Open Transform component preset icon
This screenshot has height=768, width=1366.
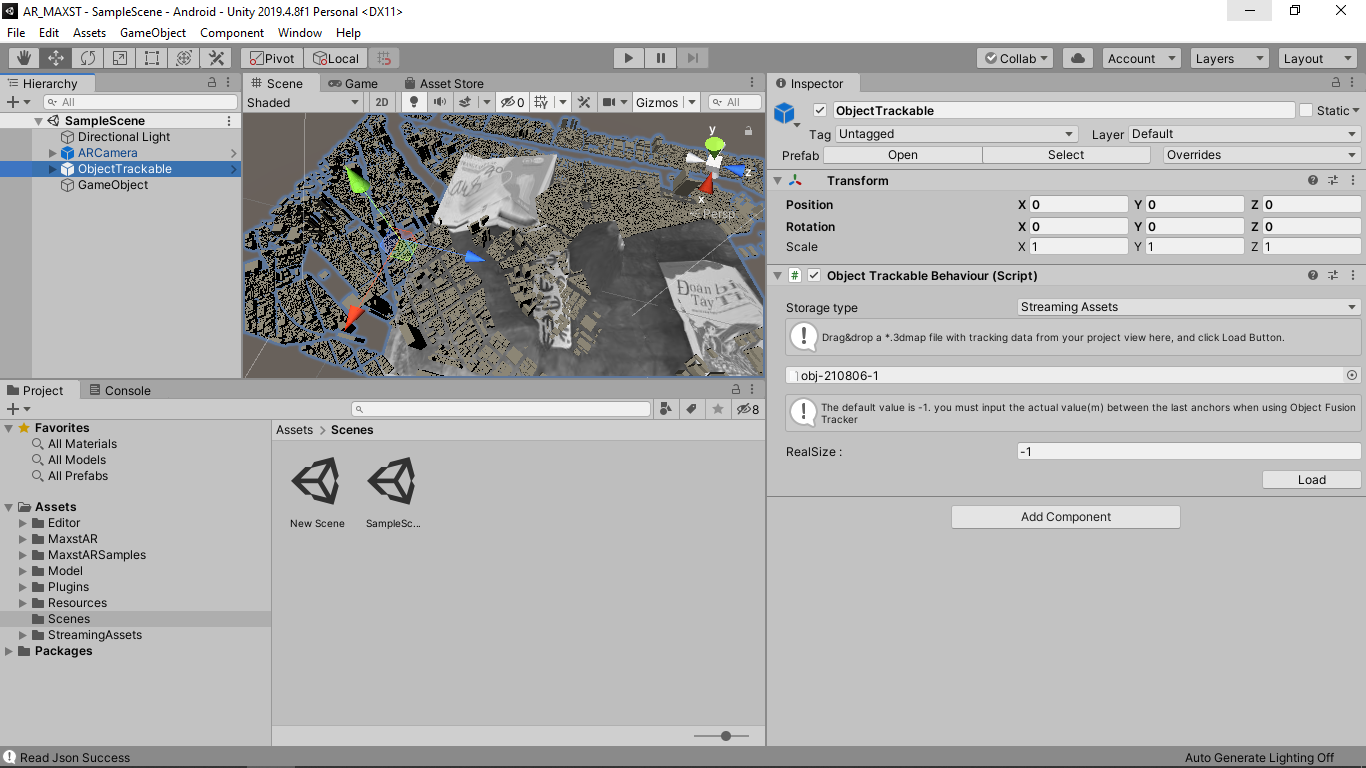tap(1333, 180)
